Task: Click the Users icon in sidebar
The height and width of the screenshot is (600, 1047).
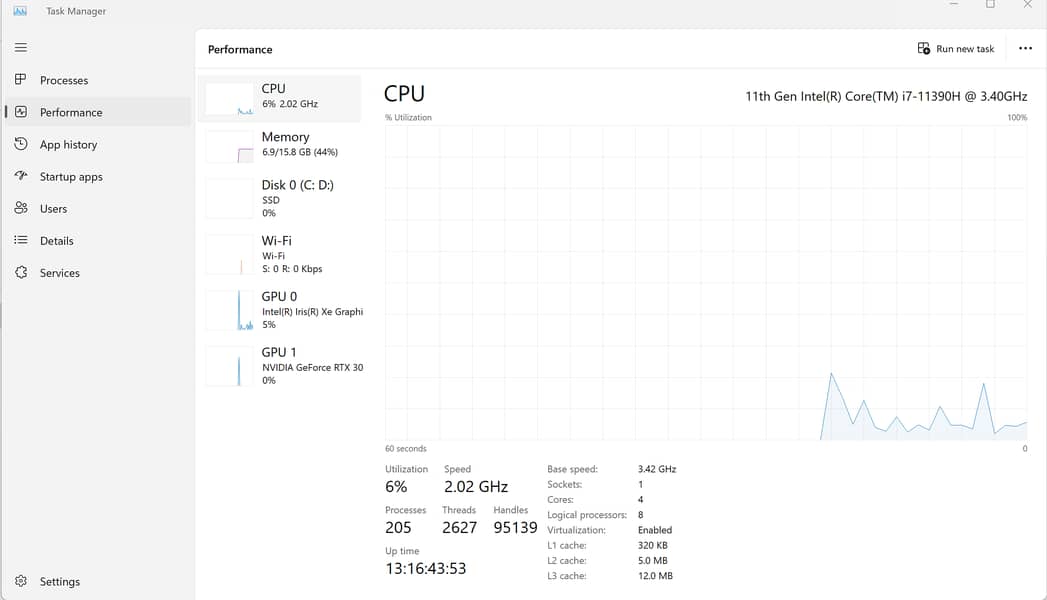Action: pos(21,208)
